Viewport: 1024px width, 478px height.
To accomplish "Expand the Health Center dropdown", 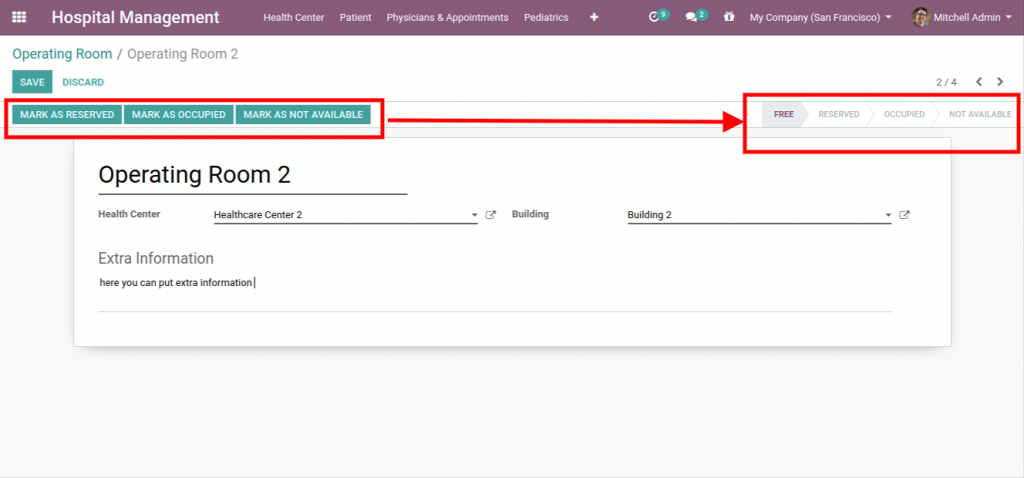I will point(474,215).
